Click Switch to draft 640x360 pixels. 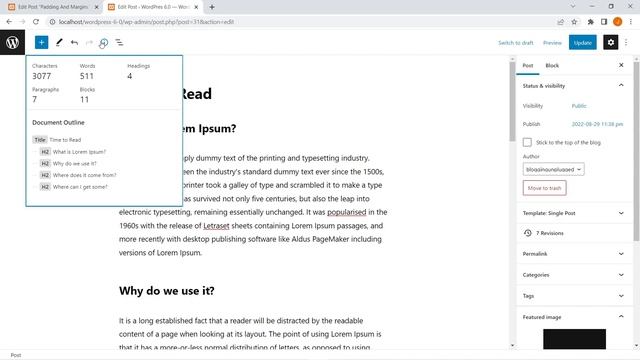(x=516, y=42)
